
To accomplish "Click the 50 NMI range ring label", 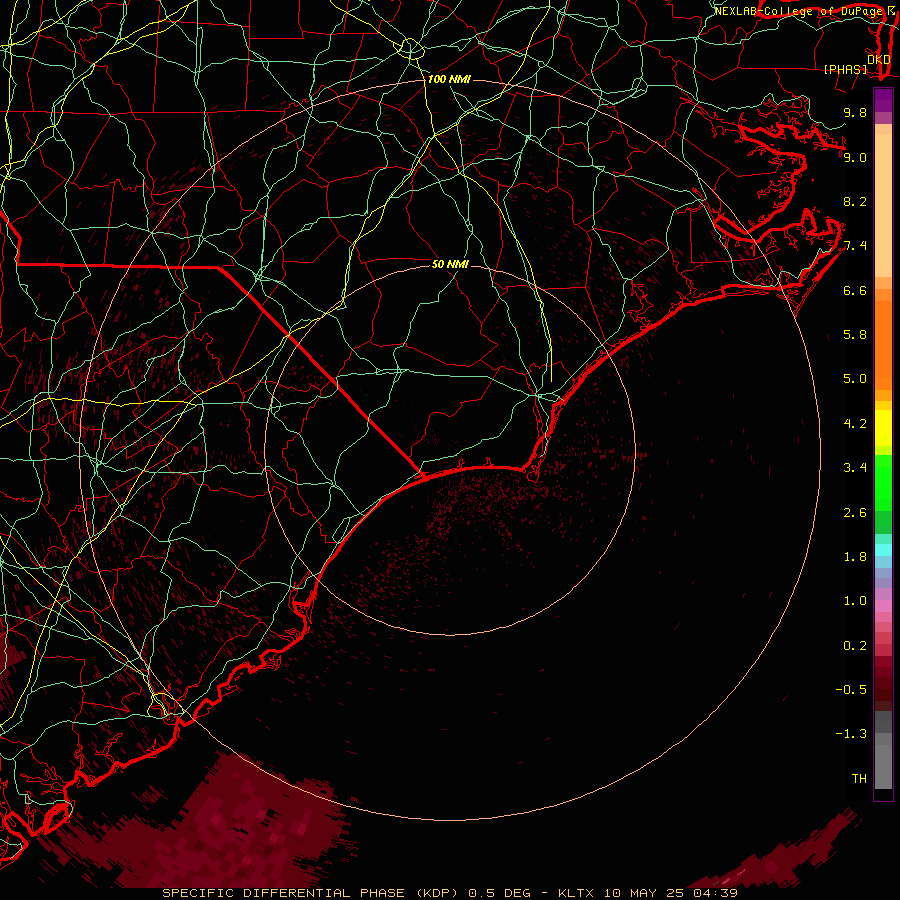I will click(450, 264).
